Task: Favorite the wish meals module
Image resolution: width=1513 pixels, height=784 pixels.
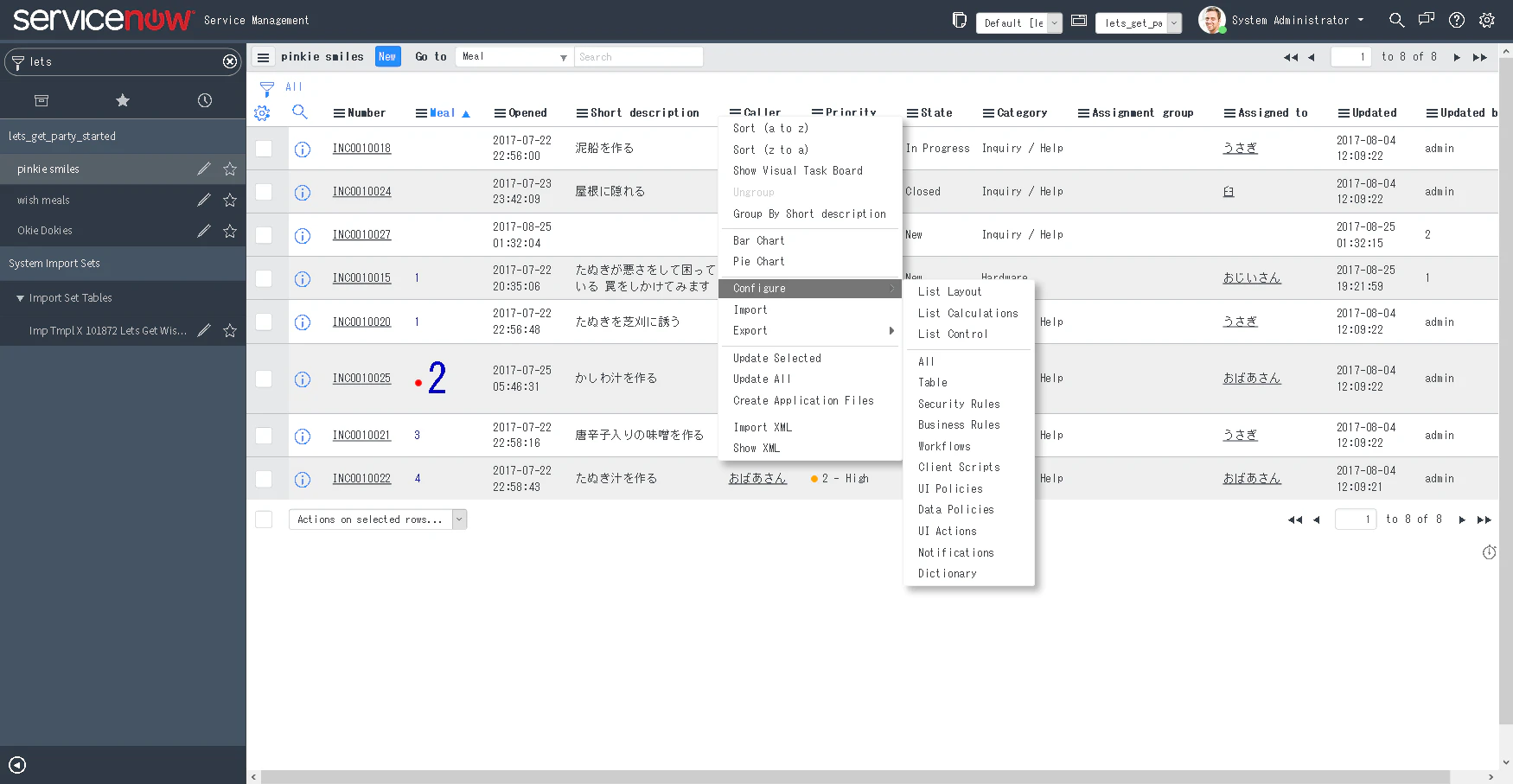Action: [x=230, y=200]
